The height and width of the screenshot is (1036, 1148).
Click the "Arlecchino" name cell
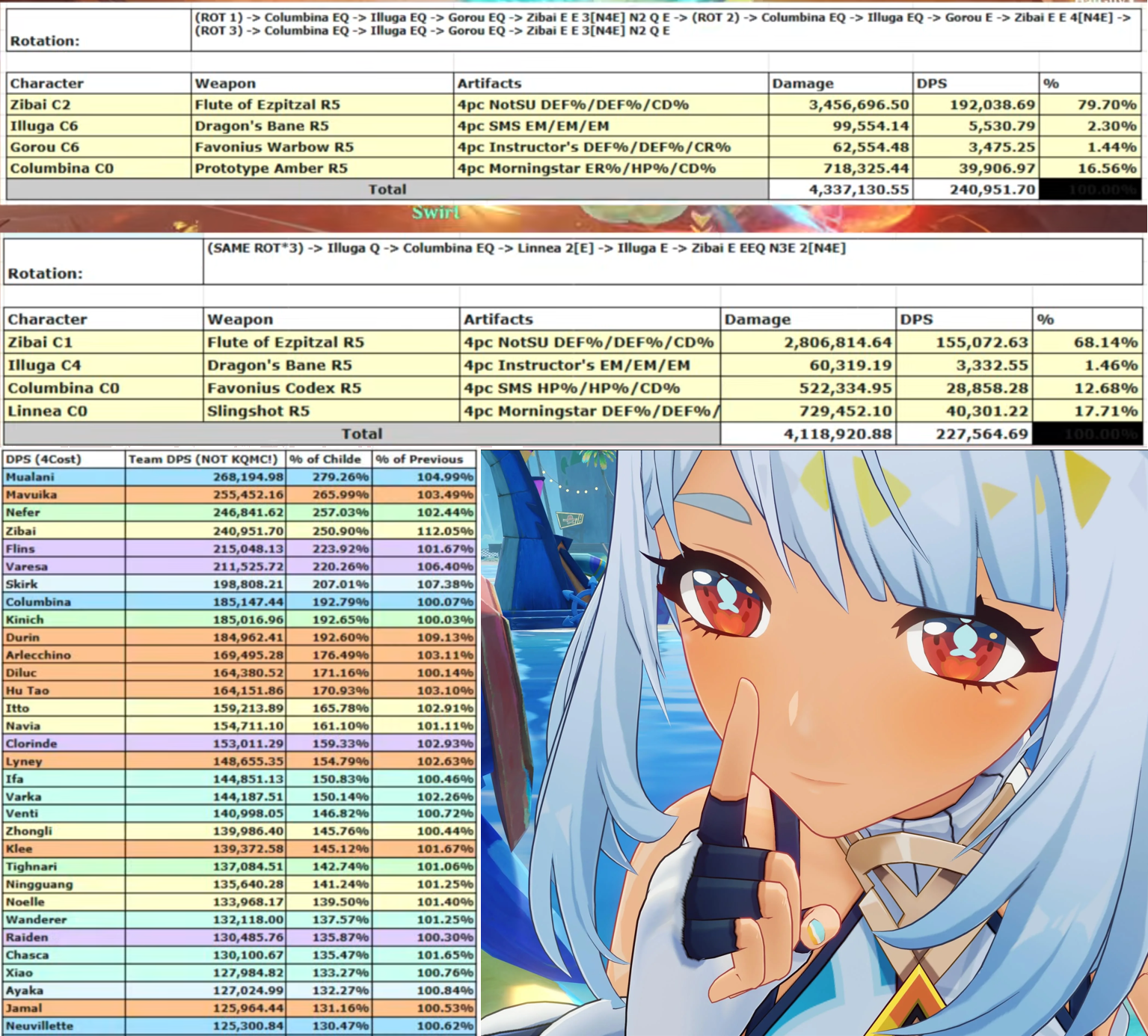[64, 655]
